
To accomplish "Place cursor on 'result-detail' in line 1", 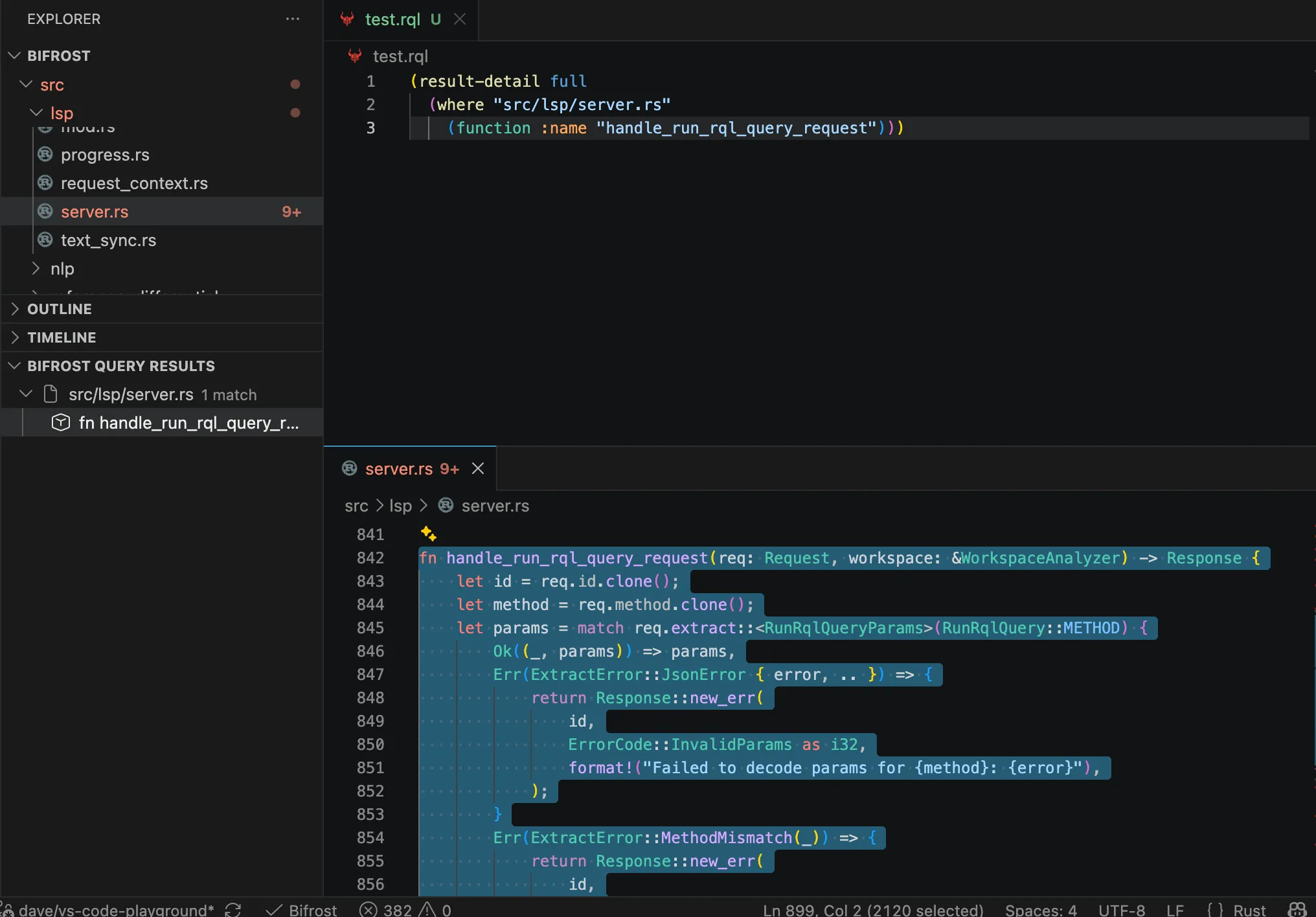I will tap(479, 81).
